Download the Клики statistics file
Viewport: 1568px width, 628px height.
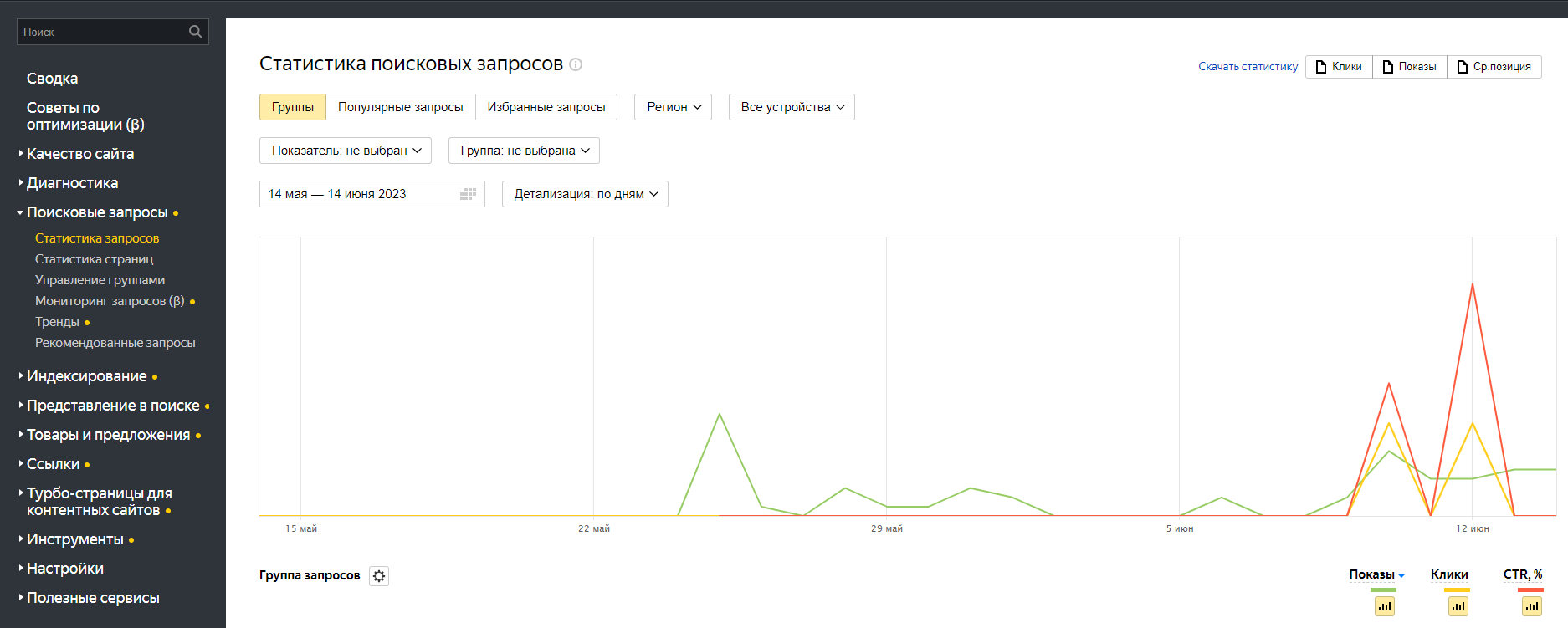coord(1339,67)
